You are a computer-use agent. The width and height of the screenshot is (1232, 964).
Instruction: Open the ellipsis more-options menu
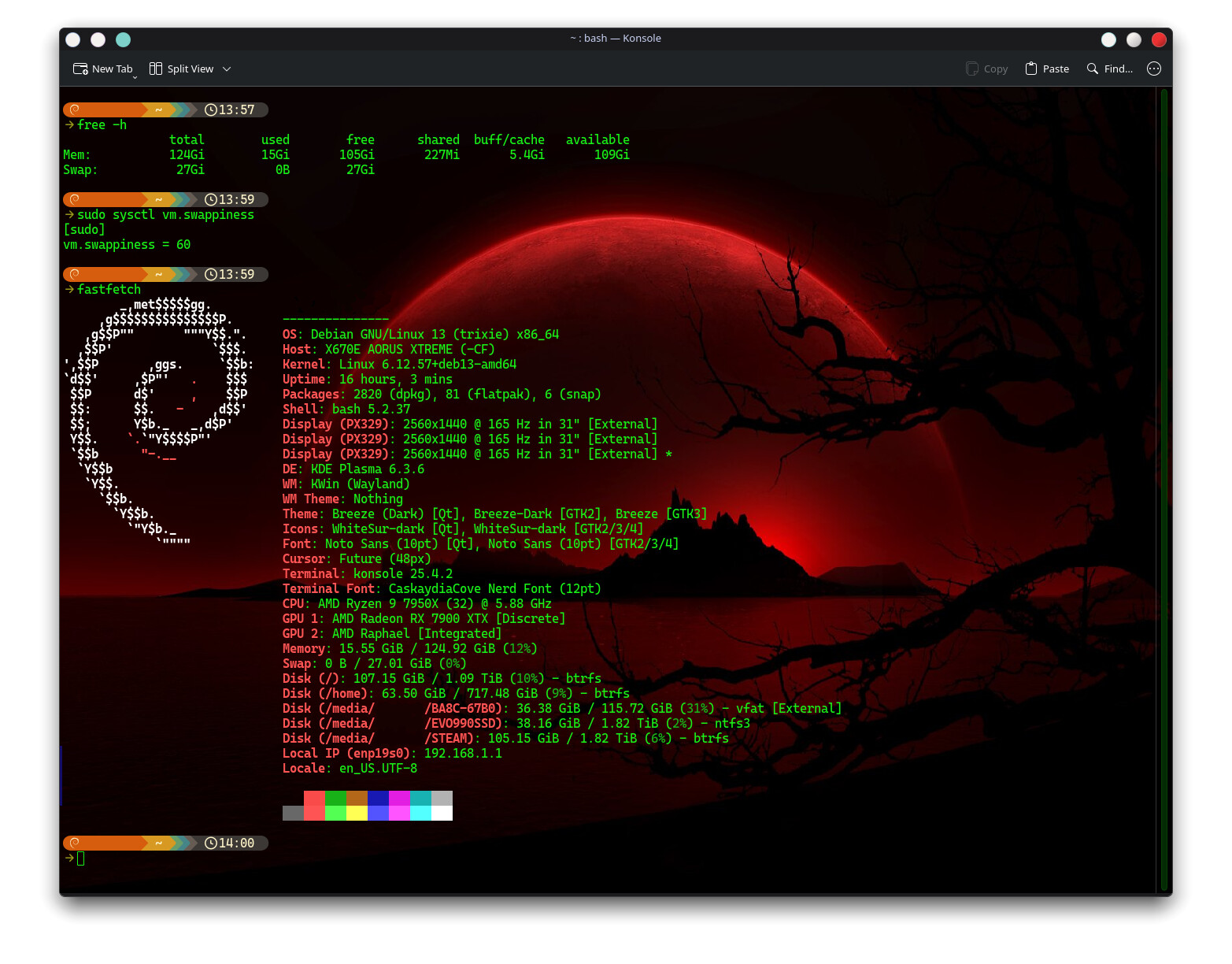pos(1154,69)
